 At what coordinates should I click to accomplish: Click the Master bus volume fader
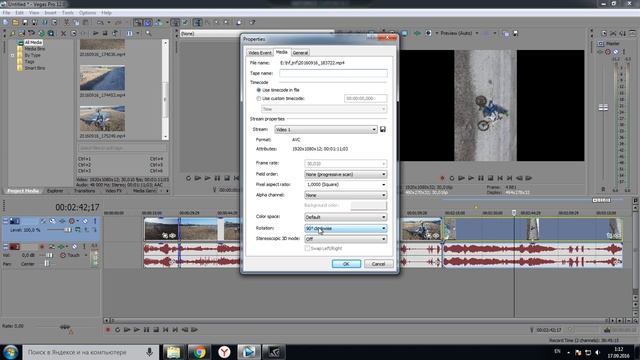point(603,108)
